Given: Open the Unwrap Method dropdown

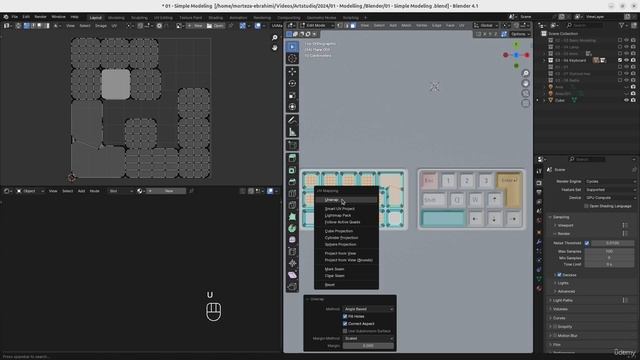Looking at the screenshot, I should (x=369, y=309).
